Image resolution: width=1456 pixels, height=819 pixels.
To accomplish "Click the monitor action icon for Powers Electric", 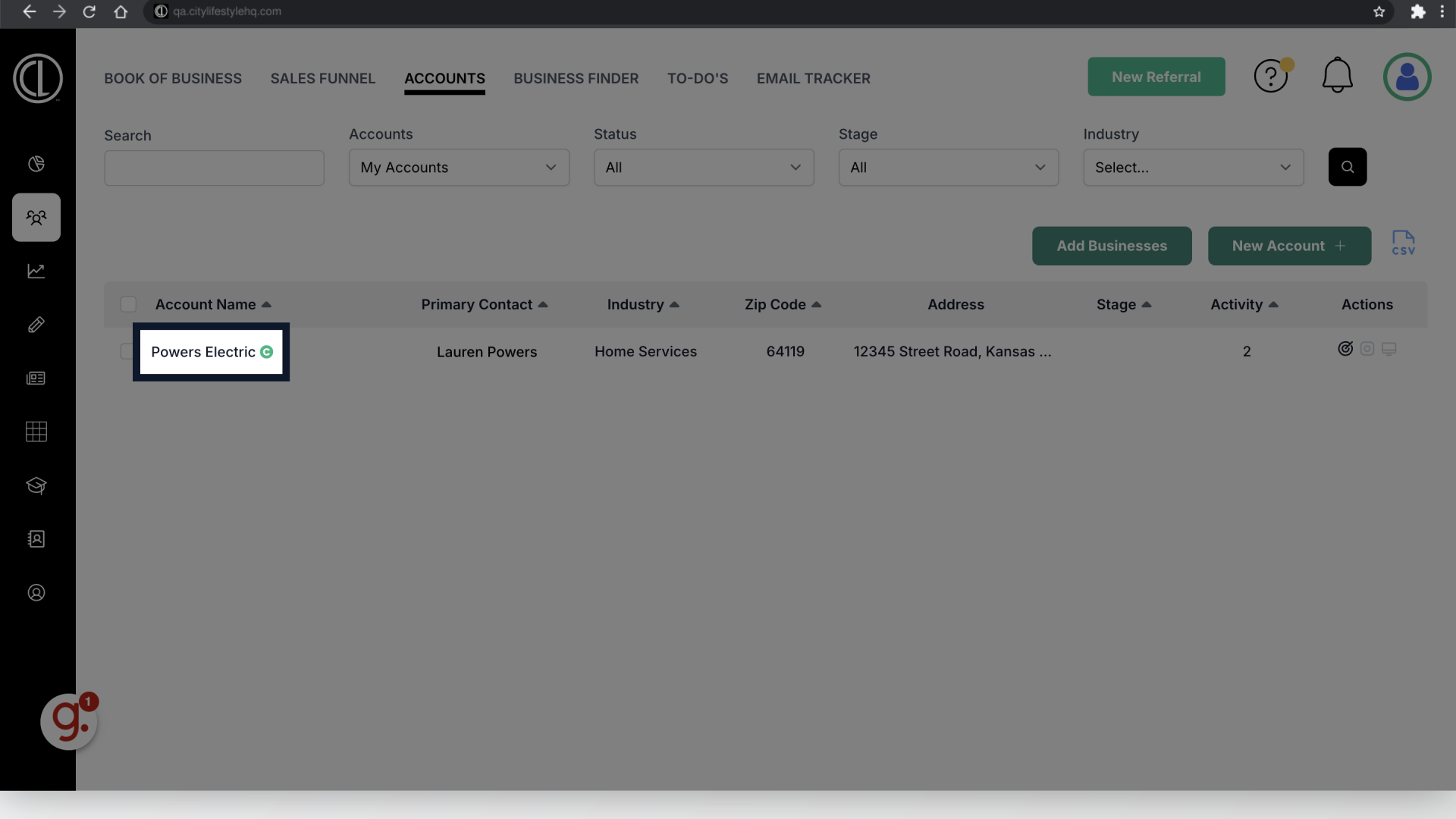I will 1389,349.
